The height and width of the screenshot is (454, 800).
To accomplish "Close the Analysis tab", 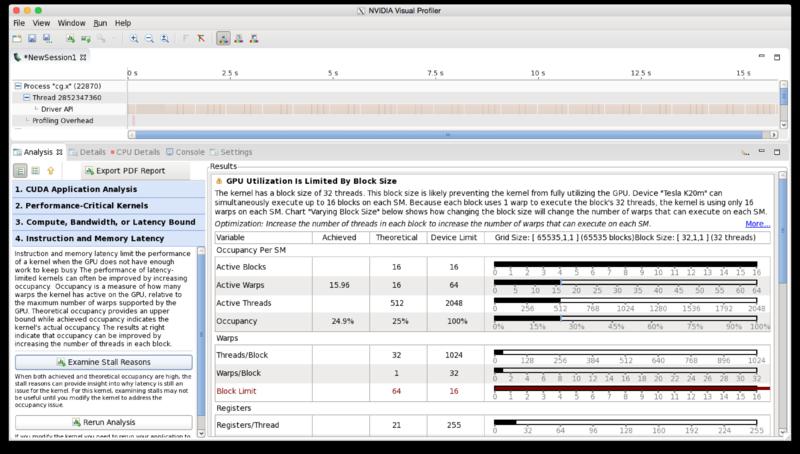I will (x=59, y=152).
